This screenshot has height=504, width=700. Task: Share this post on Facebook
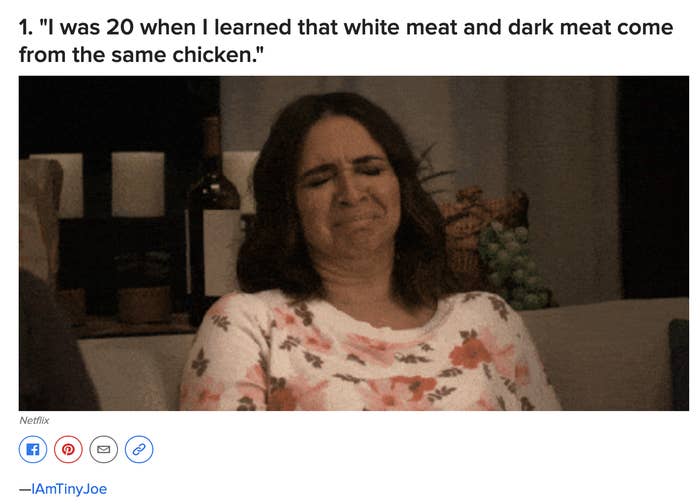tap(33, 449)
